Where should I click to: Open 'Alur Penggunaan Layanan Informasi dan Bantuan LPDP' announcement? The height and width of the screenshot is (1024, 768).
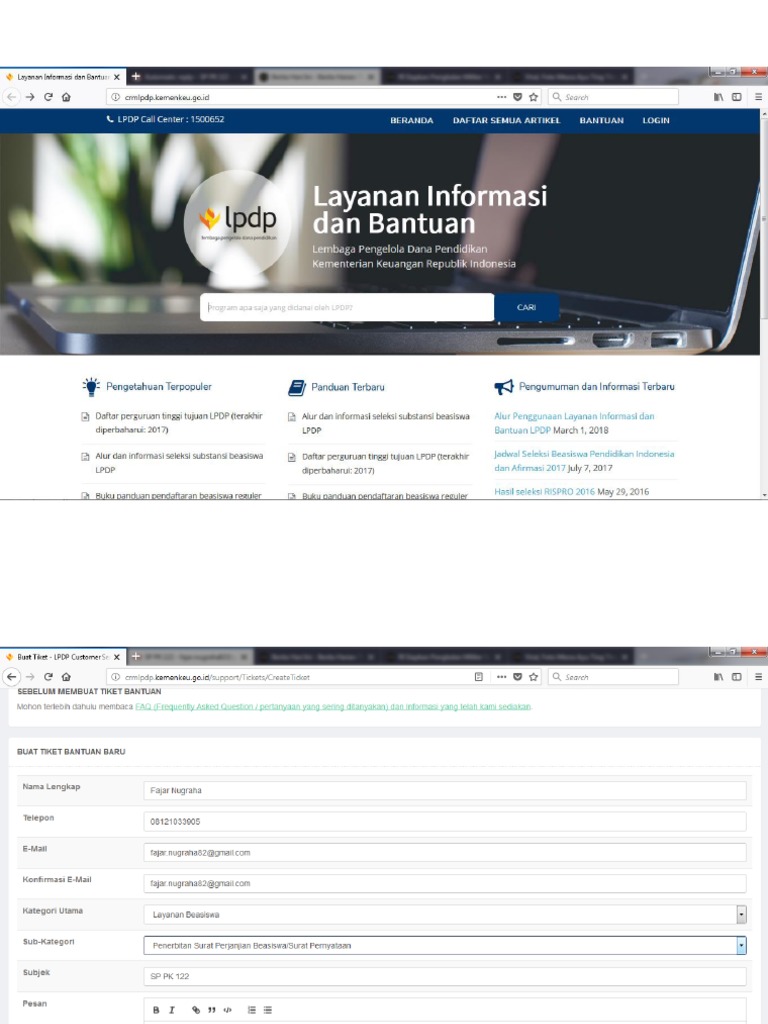tap(574, 423)
